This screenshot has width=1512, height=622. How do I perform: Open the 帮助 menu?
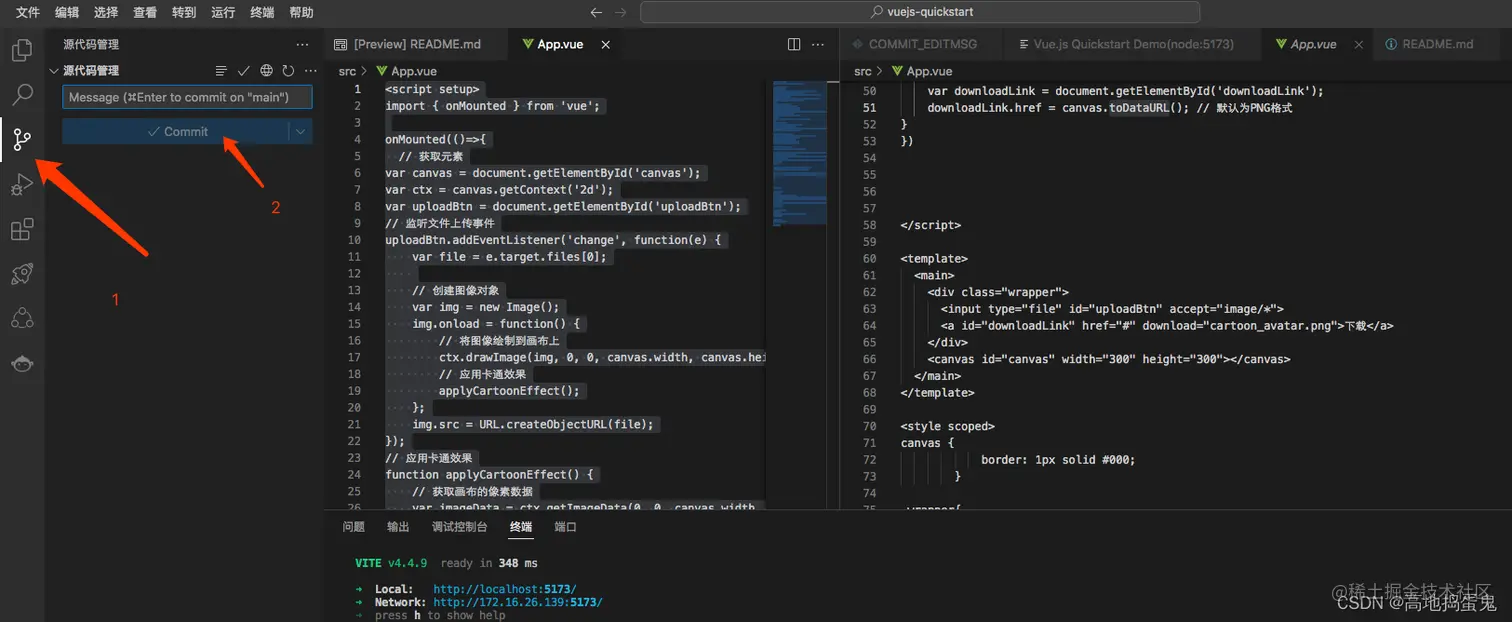point(301,12)
